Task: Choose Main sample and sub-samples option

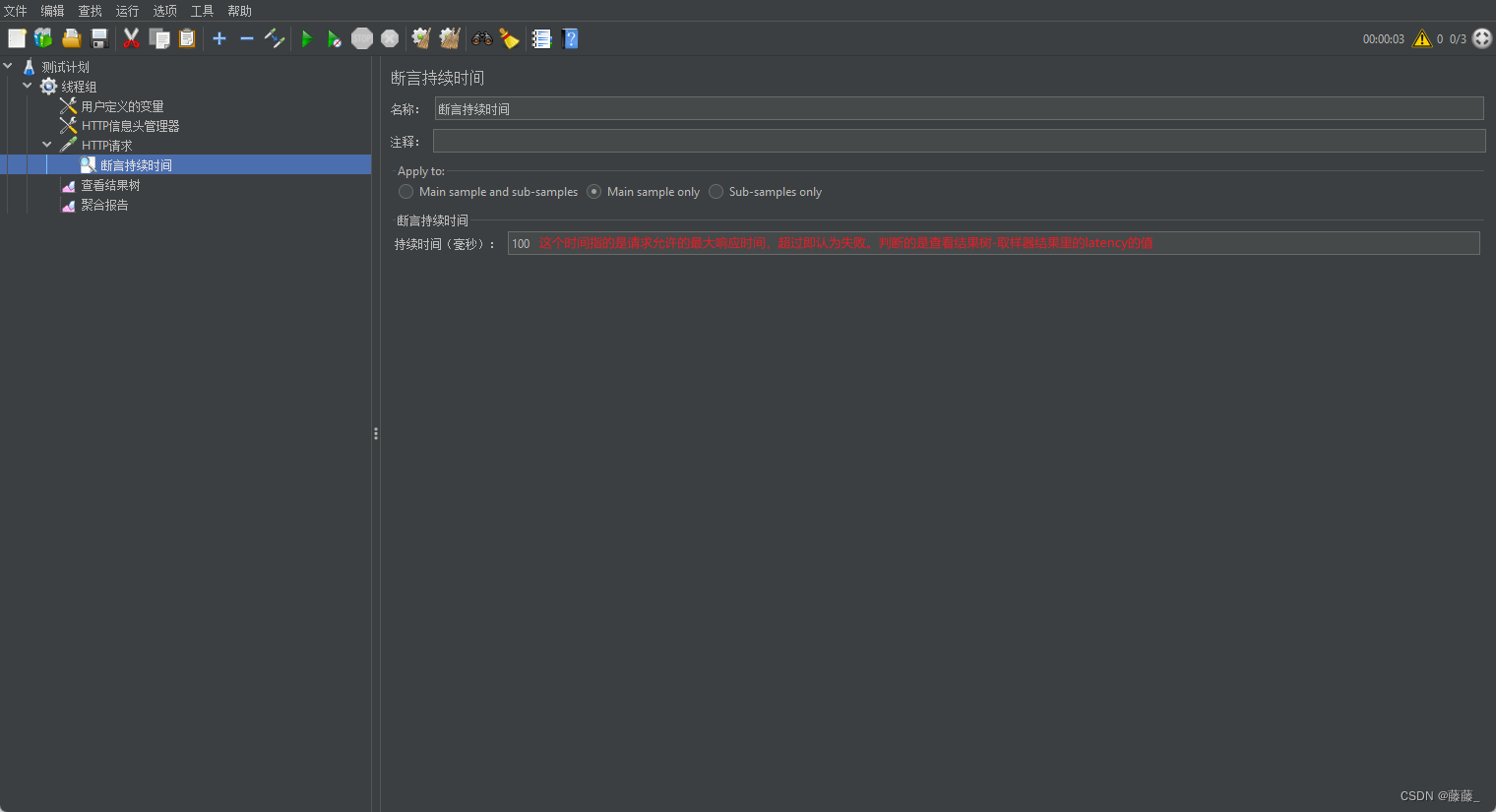Action: [488, 192]
